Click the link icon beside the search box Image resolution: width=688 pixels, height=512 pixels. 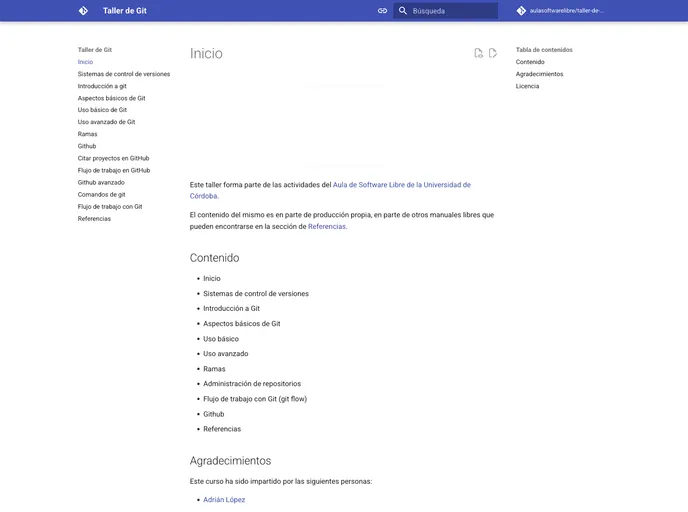(382, 11)
